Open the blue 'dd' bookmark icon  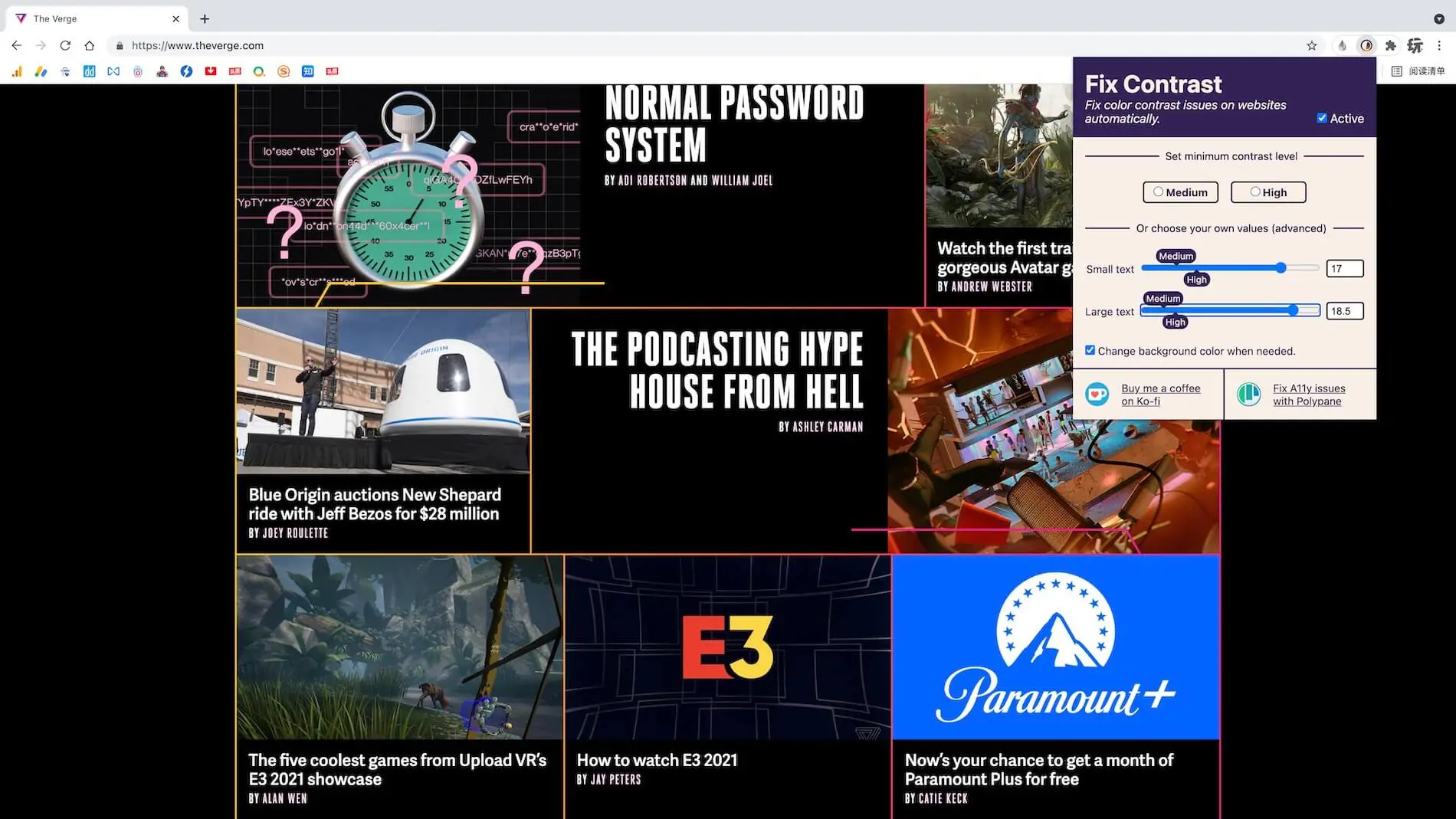[90, 71]
